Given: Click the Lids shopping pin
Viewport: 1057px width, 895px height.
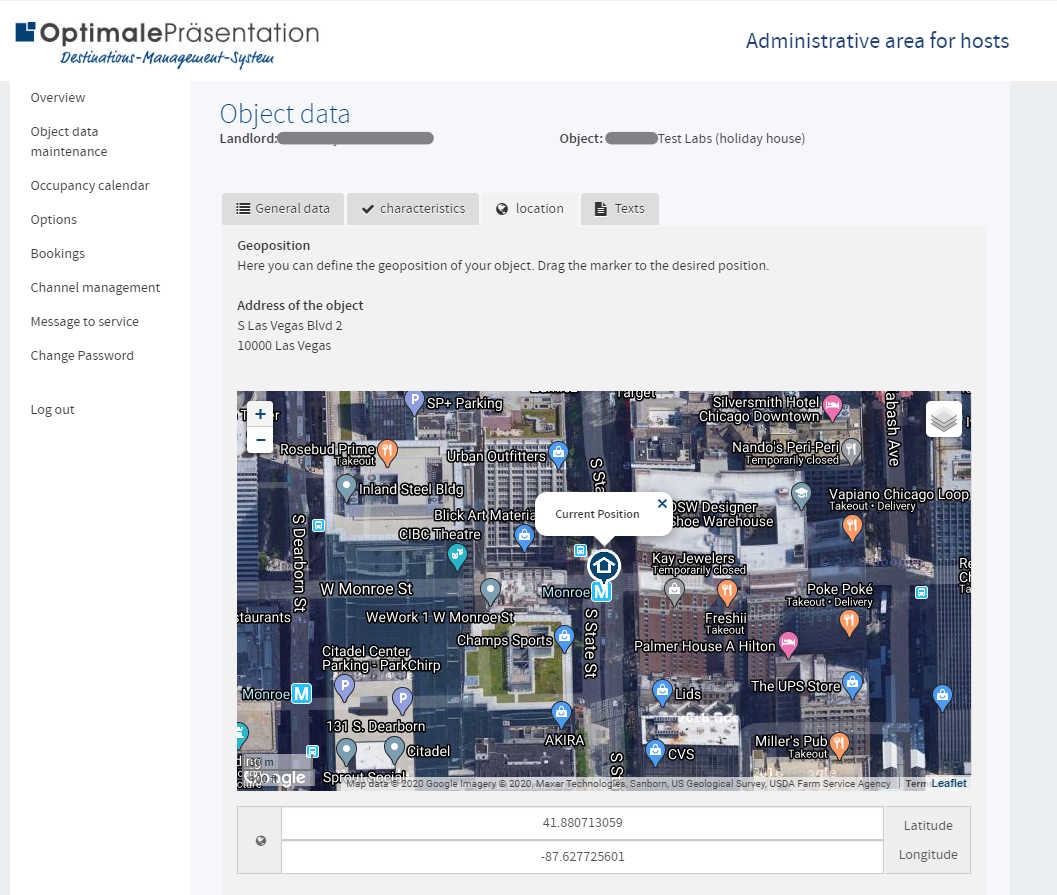Looking at the screenshot, I should tap(662, 692).
